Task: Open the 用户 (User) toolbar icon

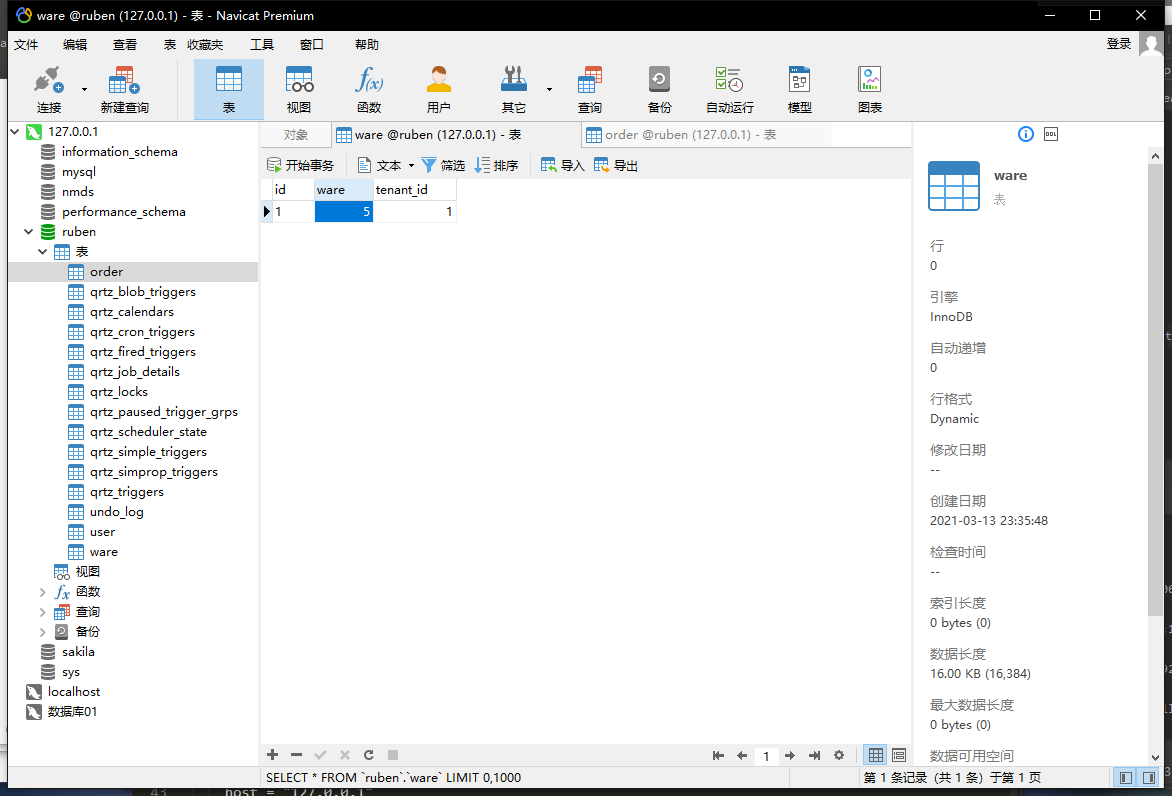Action: click(438, 89)
